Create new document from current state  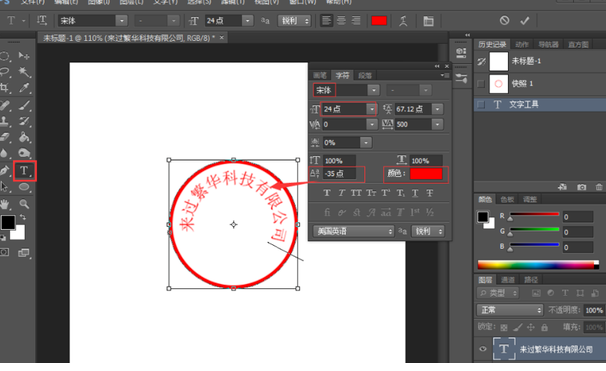pyautogui.click(x=562, y=187)
